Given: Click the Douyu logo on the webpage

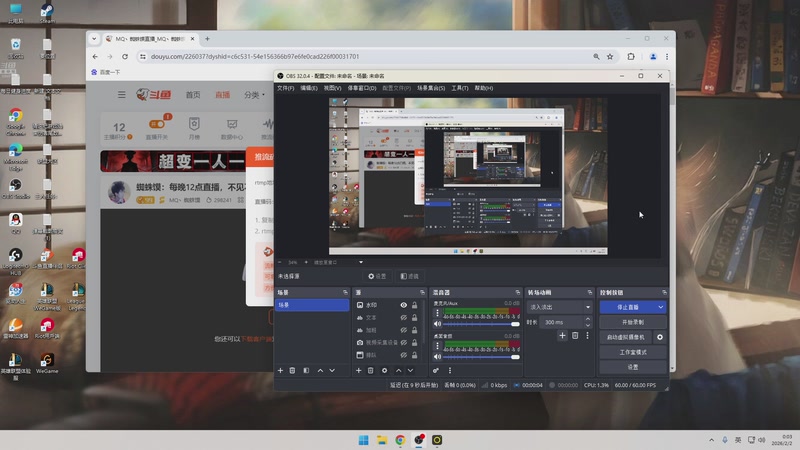Looking at the screenshot, I should point(154,94).
